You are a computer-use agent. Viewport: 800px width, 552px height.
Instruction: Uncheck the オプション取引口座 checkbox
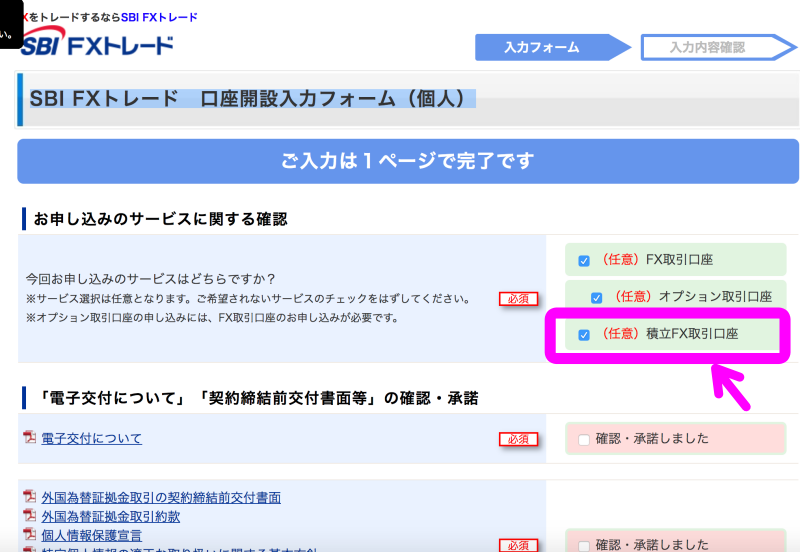click(596, 297)
